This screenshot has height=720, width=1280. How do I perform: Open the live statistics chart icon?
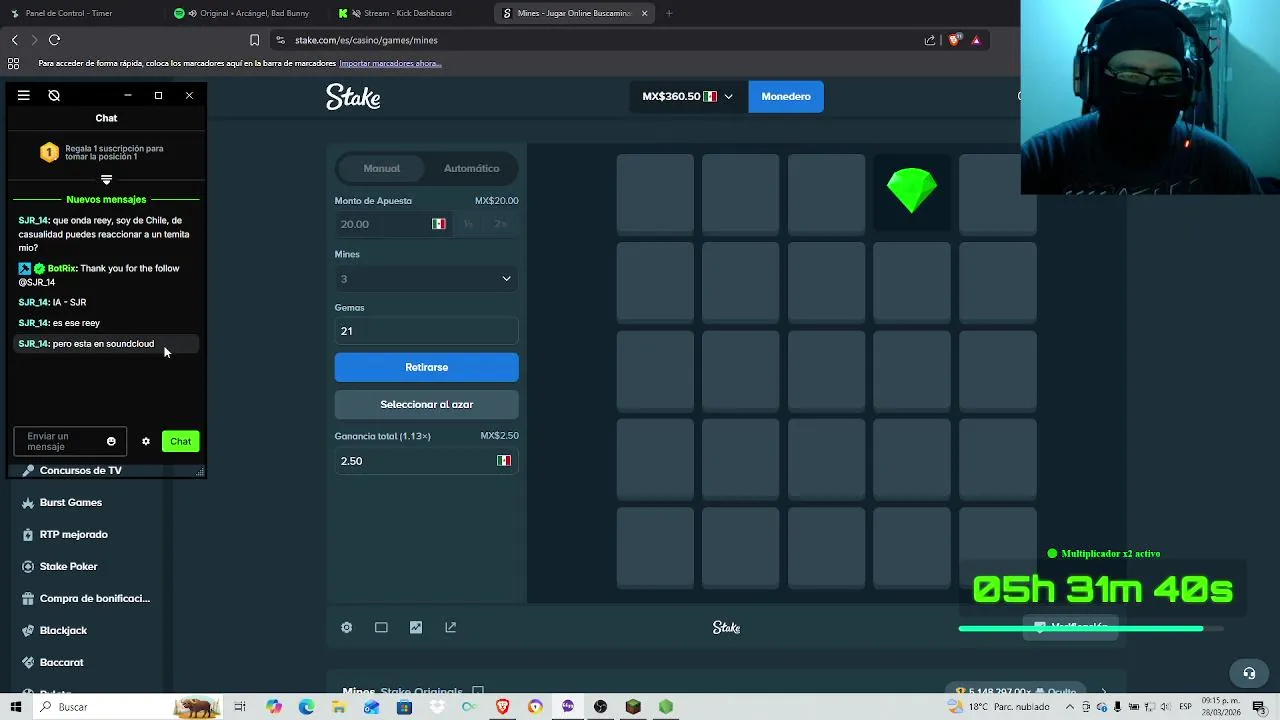pyautogui.click(x=416, y=627)
